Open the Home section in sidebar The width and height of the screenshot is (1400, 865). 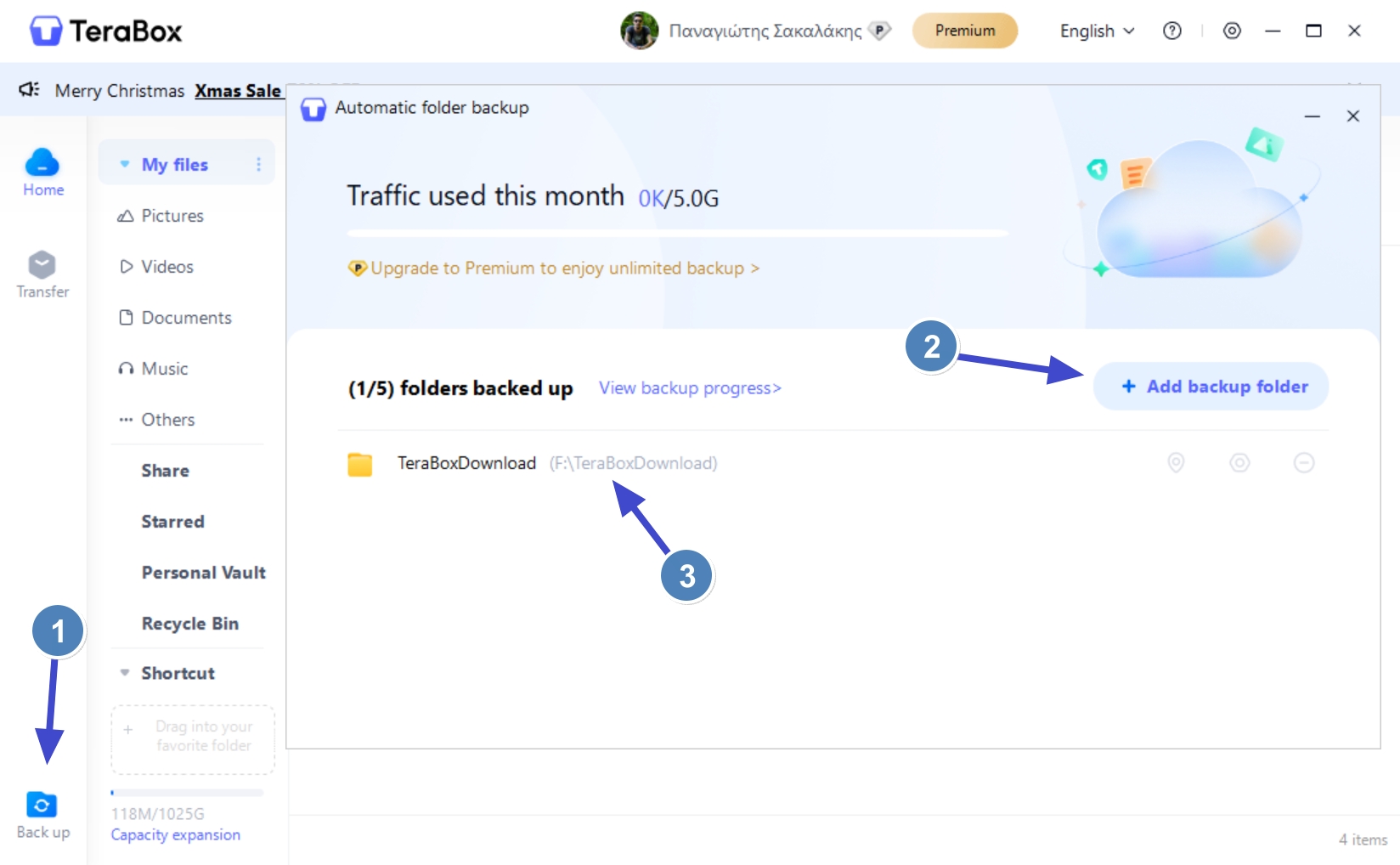point(42,172)
